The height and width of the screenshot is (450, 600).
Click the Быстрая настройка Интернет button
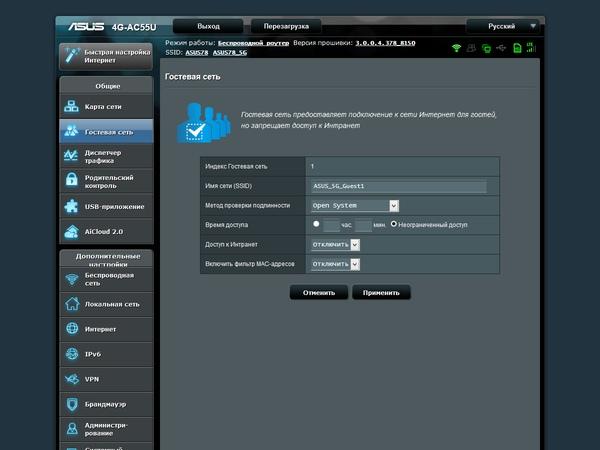click(x=106, y=56)
